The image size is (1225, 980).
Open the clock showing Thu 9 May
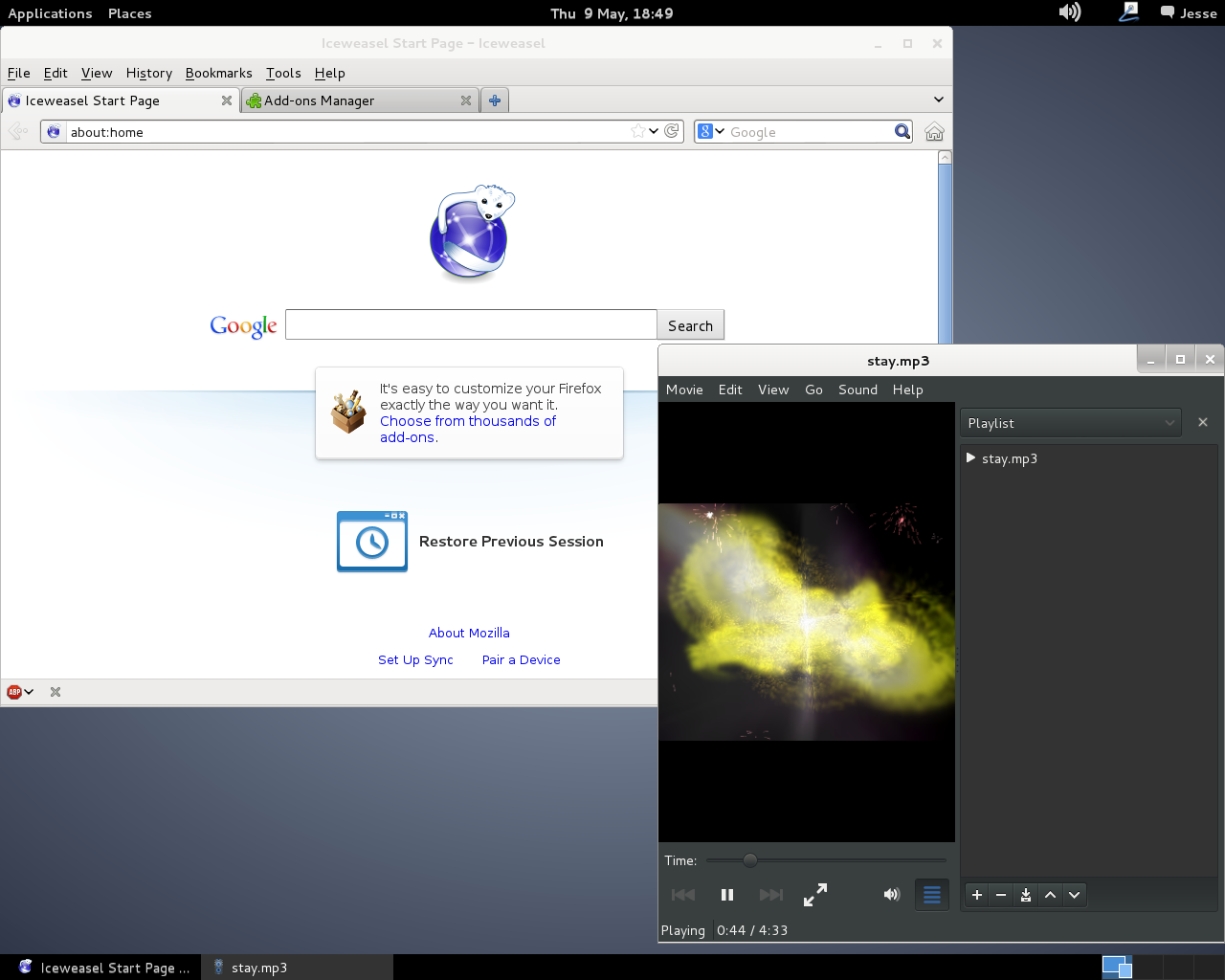coord(612,13)
